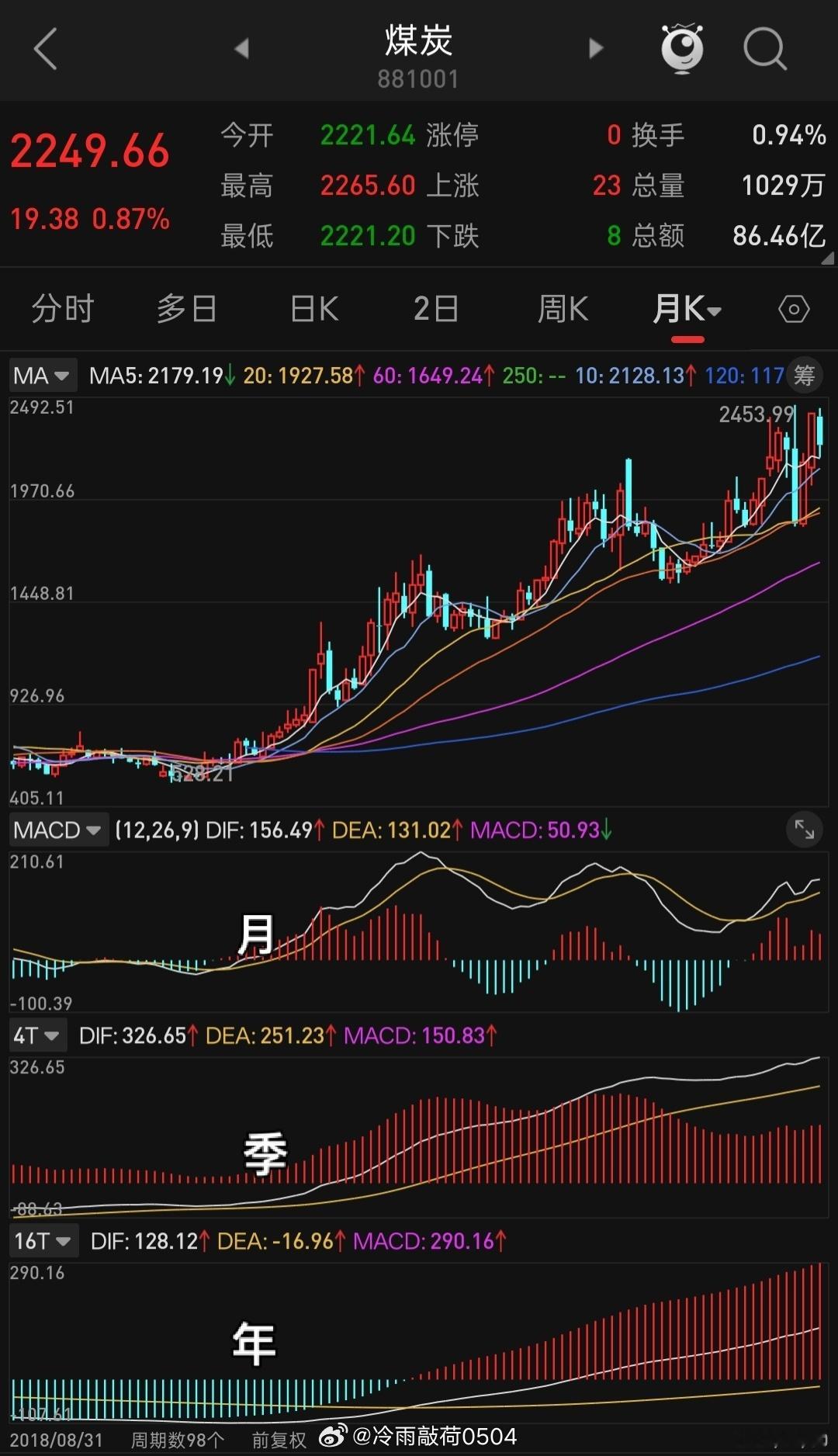Tap 4T MACD: 150.83 value
The image size is (838, 1456).
[421, 1036]
